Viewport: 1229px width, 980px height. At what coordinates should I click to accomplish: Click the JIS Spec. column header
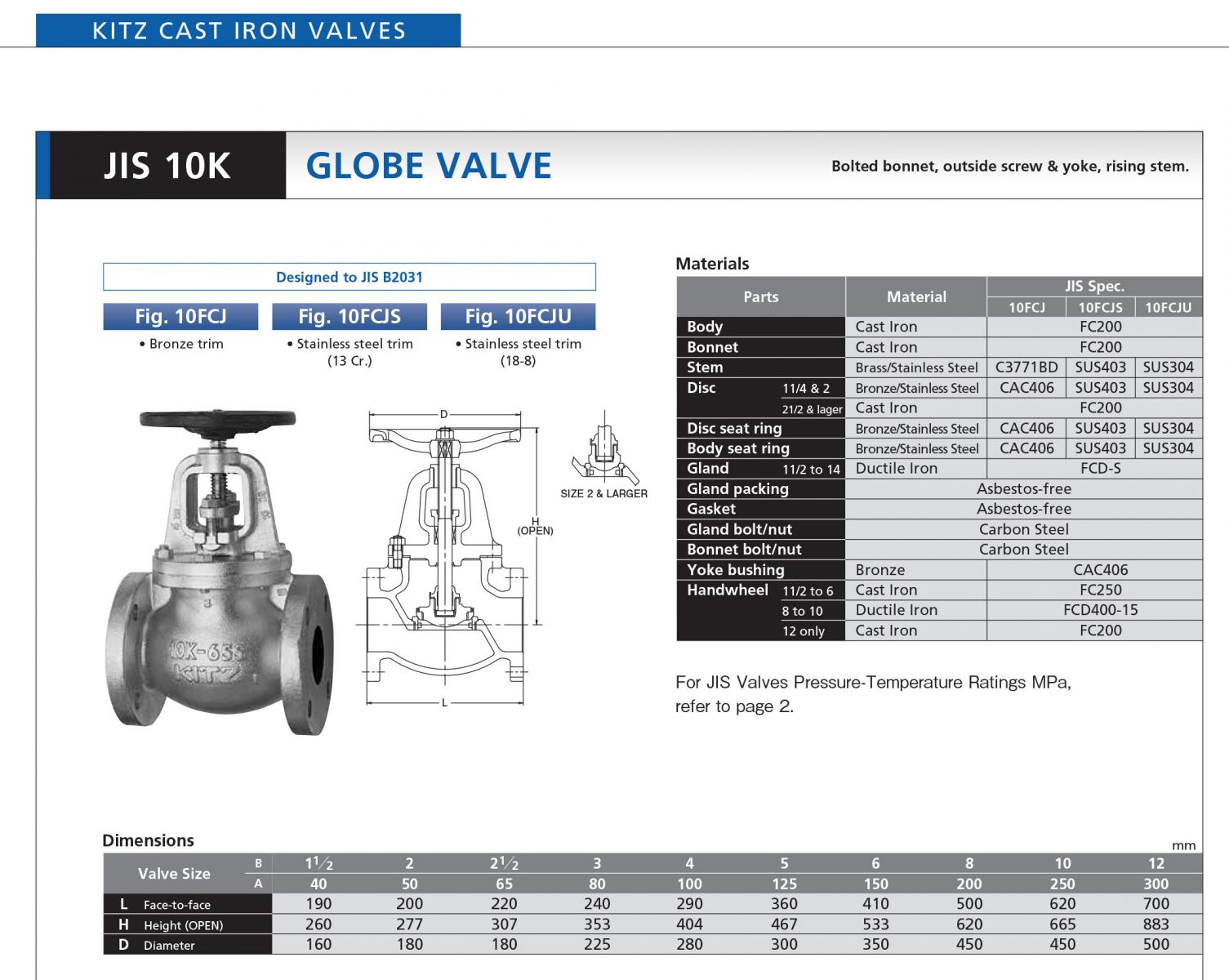coord(1094,286)
